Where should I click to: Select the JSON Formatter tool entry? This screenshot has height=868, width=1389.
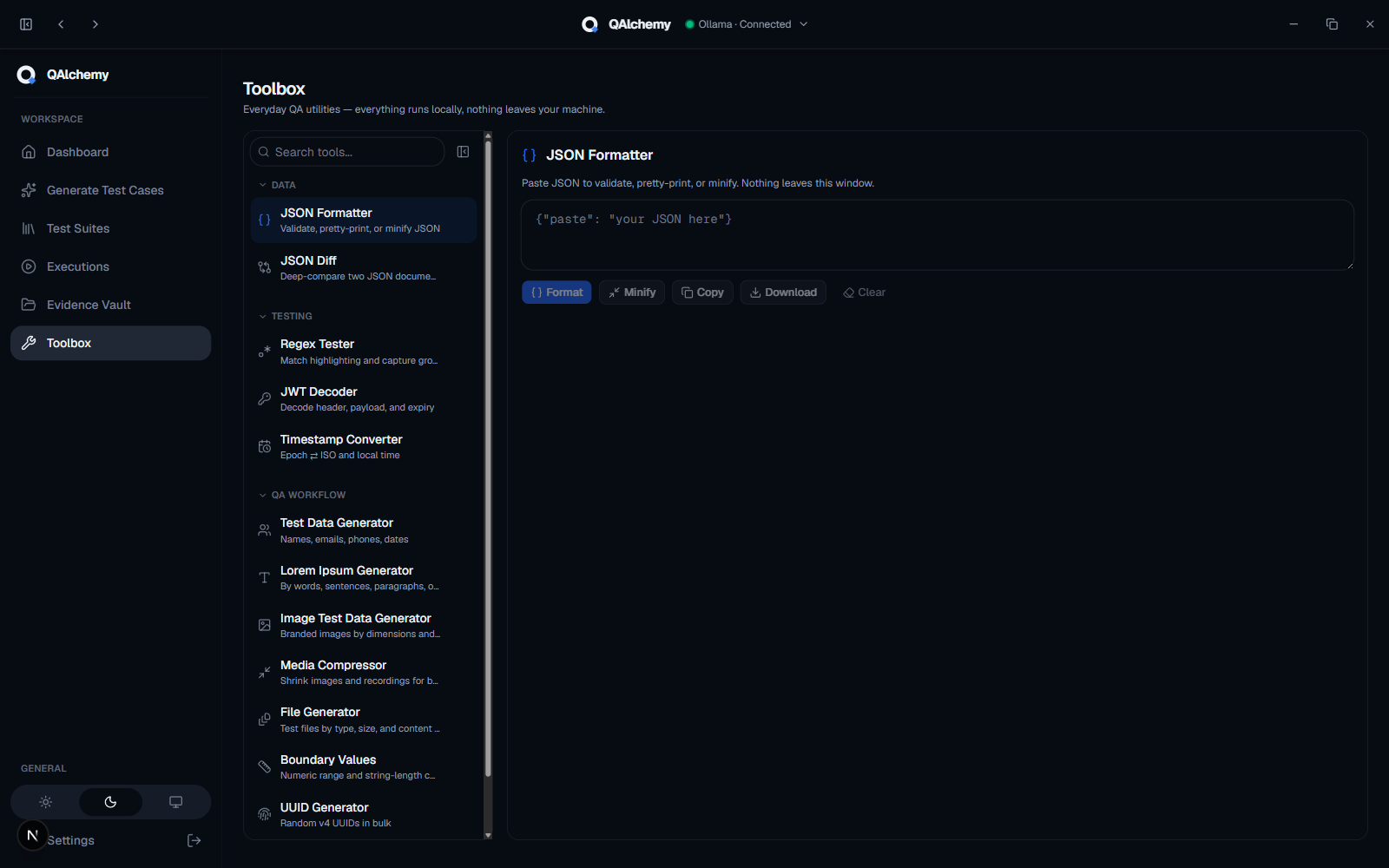(364, 220)
